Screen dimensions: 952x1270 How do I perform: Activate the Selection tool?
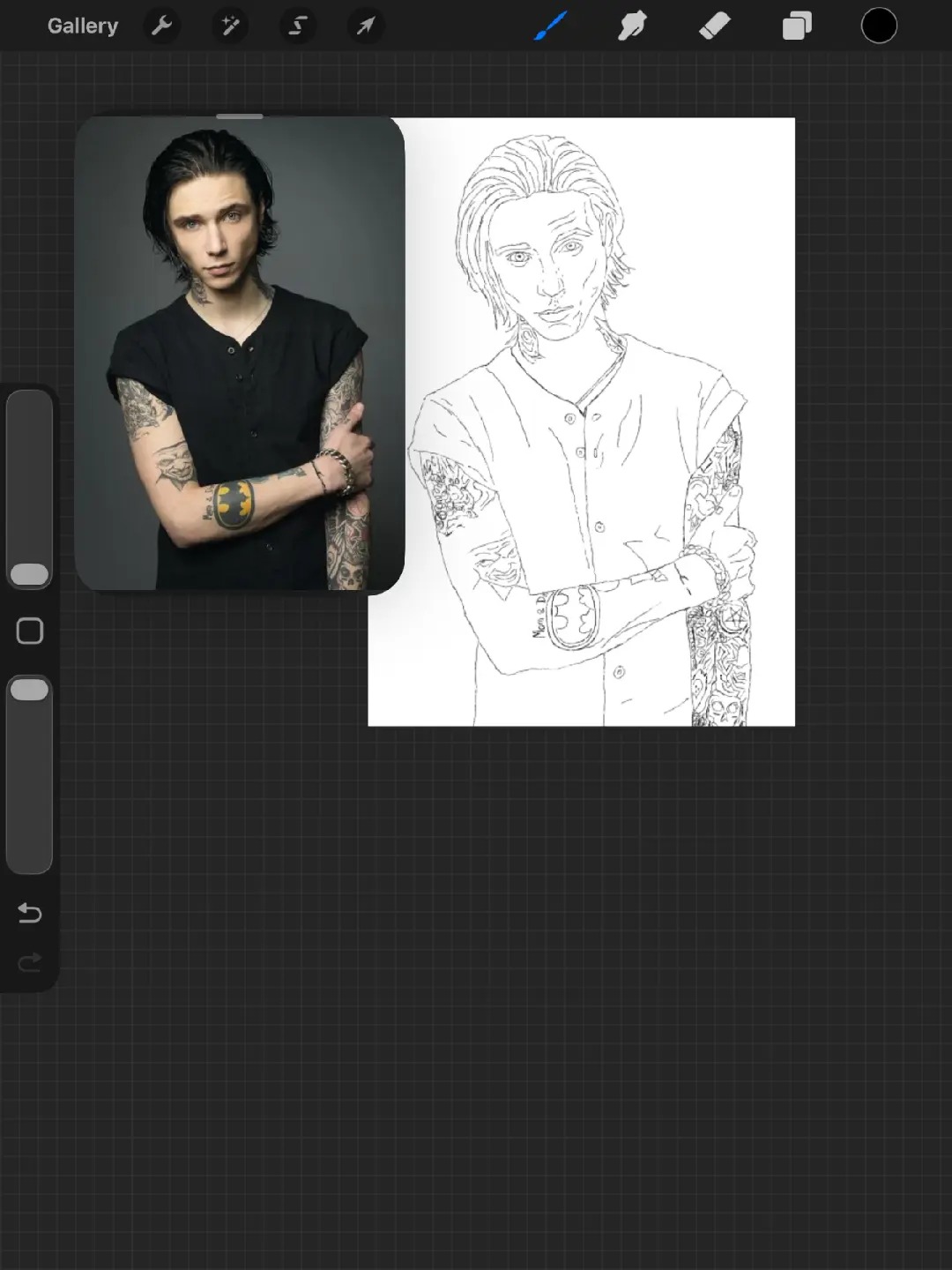coord(298,26)
